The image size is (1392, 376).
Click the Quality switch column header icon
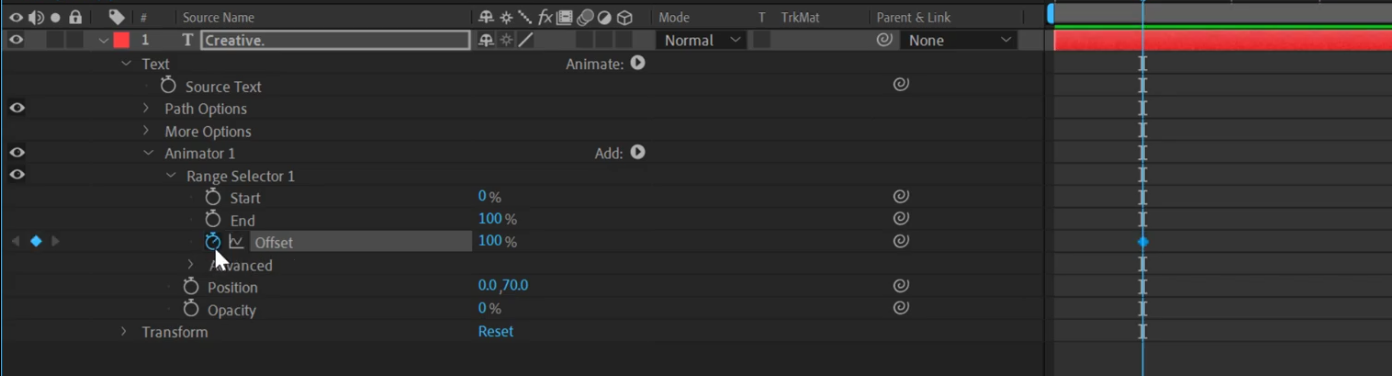(525, 17)
